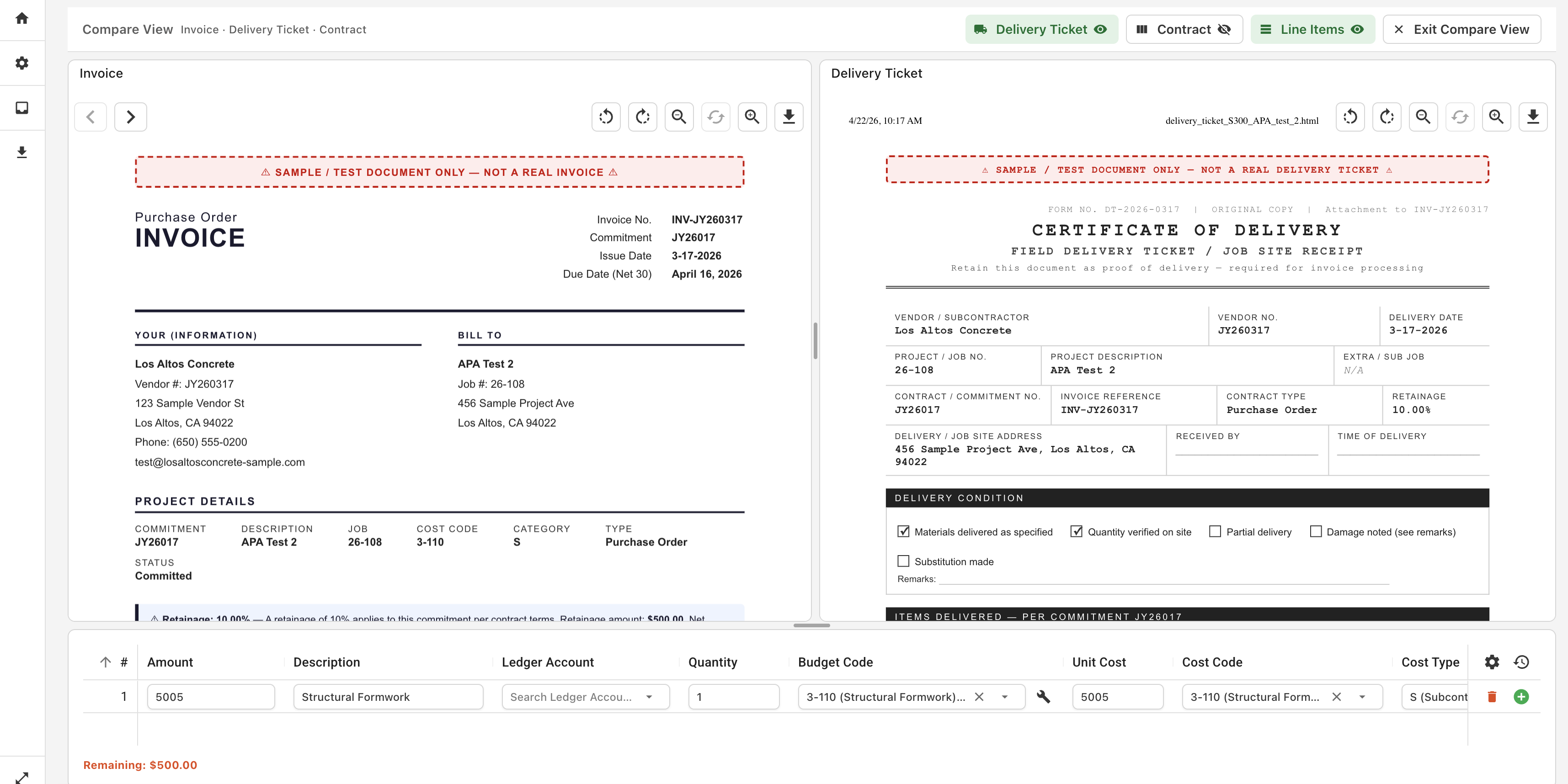The image size is (1568, 784).
Task: Click the Compare View title
Action: pyautogui.click(x=127, y=29)
